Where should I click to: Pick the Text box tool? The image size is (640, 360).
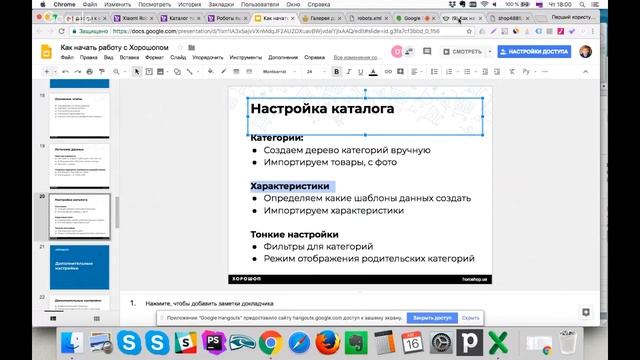coord(149,72)
